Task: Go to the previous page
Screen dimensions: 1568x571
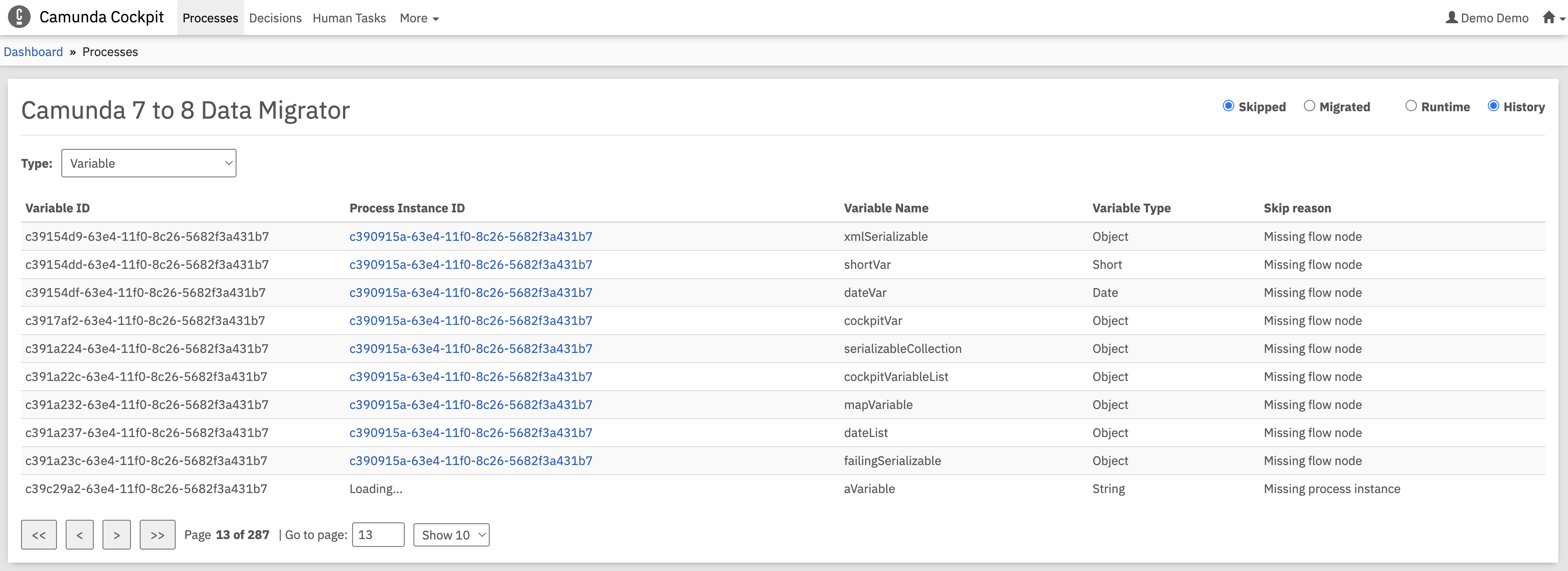Action: tap(80, 535)
